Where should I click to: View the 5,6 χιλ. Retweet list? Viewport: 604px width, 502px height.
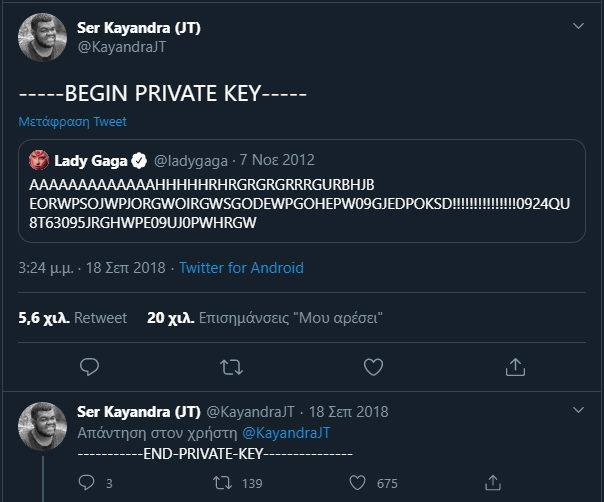pos(73,317)
